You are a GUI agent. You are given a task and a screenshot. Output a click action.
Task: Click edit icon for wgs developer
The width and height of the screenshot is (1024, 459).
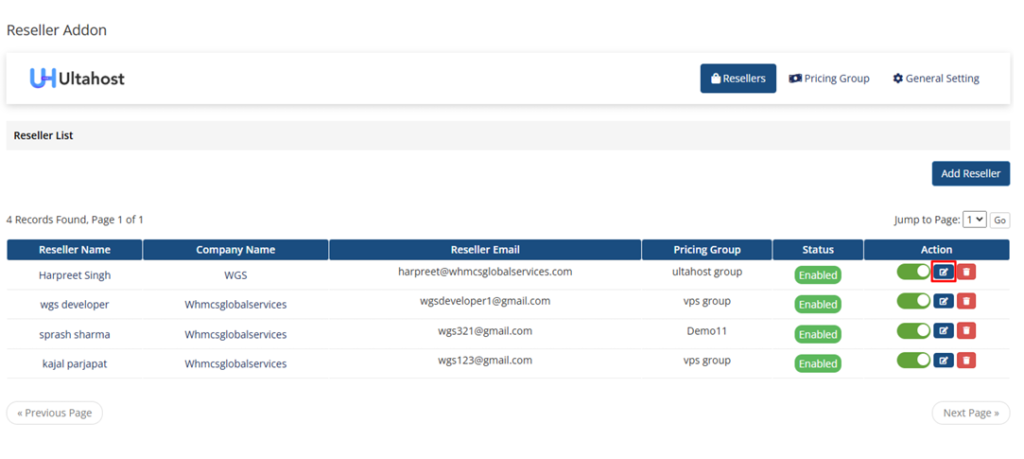[943, 302]
